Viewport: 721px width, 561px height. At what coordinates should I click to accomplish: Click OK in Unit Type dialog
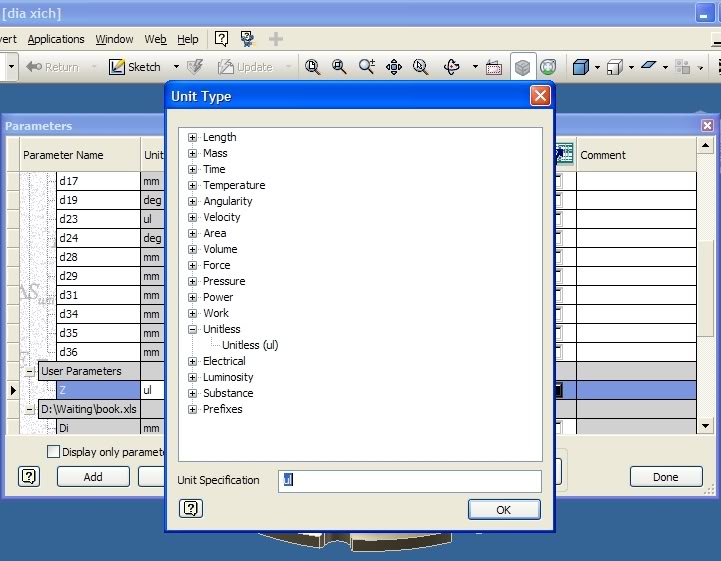(504, 509)
